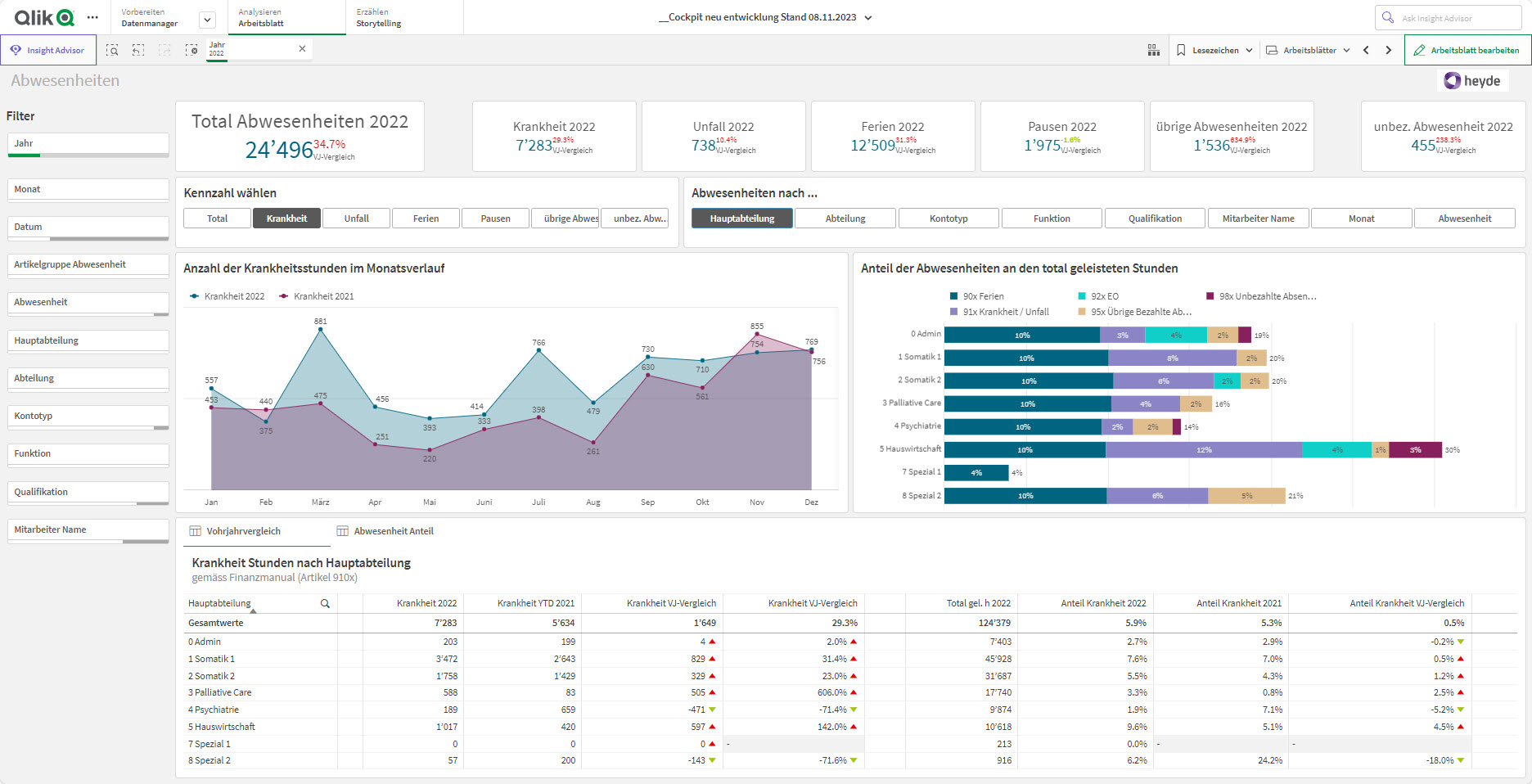Viewport: 1532px width, 784px height.
Task: Open the Insight Advisor button
Action: (48, 50)
